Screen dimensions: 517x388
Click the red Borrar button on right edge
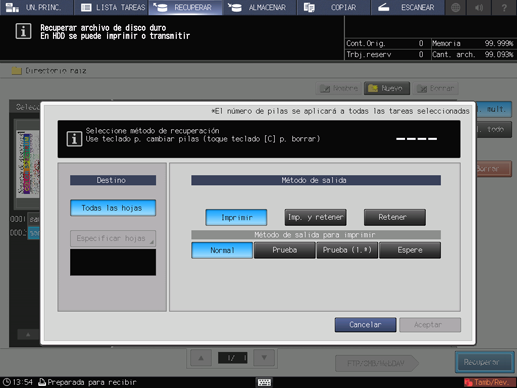coord(494,169)
